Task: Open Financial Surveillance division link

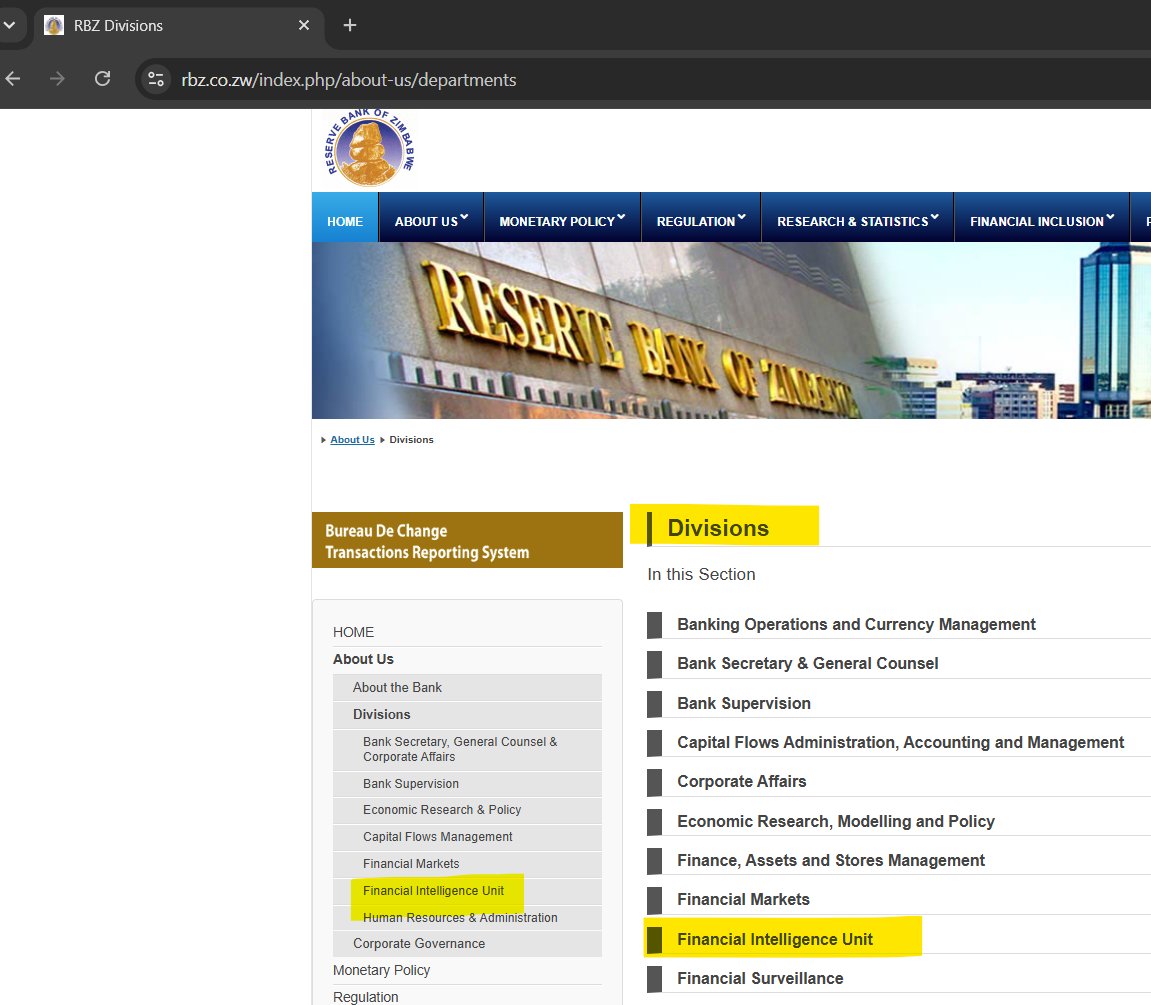Action: [x=760, y=979]
